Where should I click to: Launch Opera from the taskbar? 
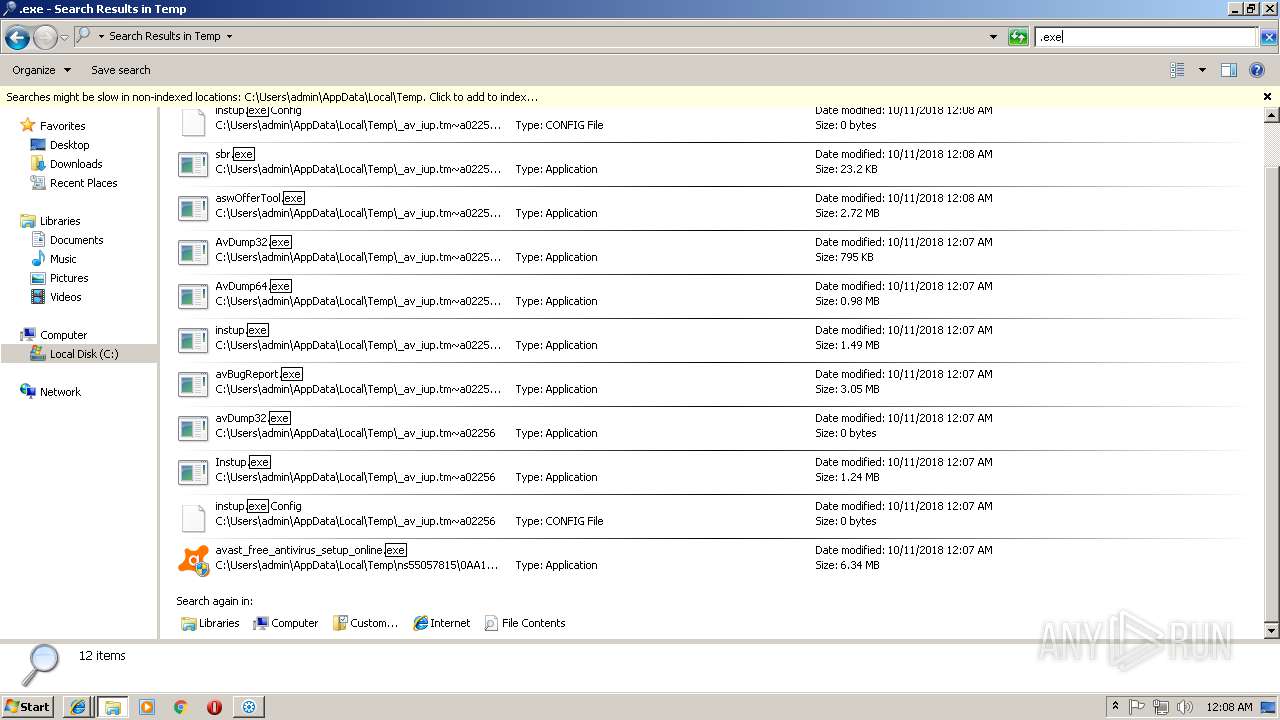point(214,707)
